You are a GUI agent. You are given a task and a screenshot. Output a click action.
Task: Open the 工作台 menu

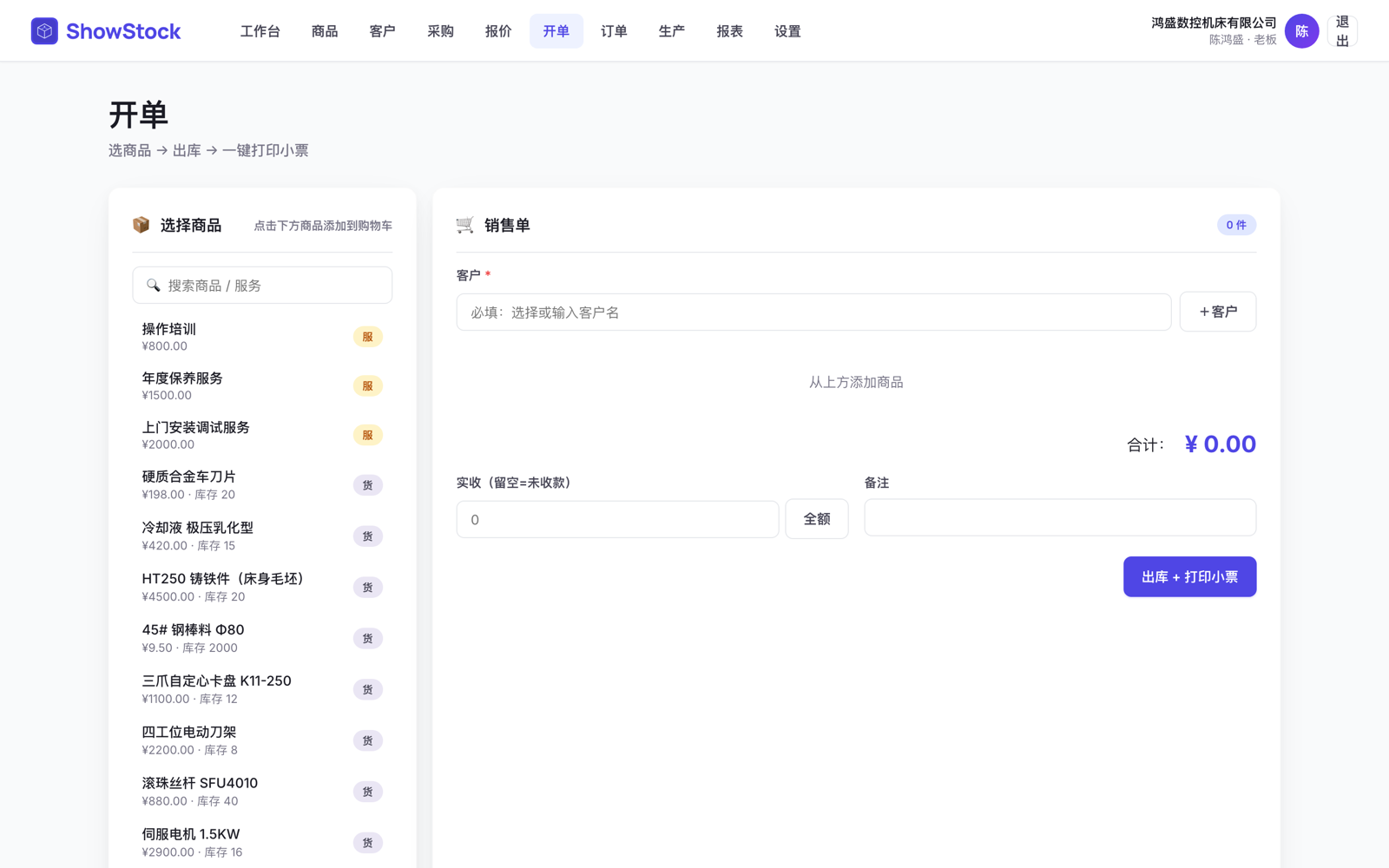(260, 31)
